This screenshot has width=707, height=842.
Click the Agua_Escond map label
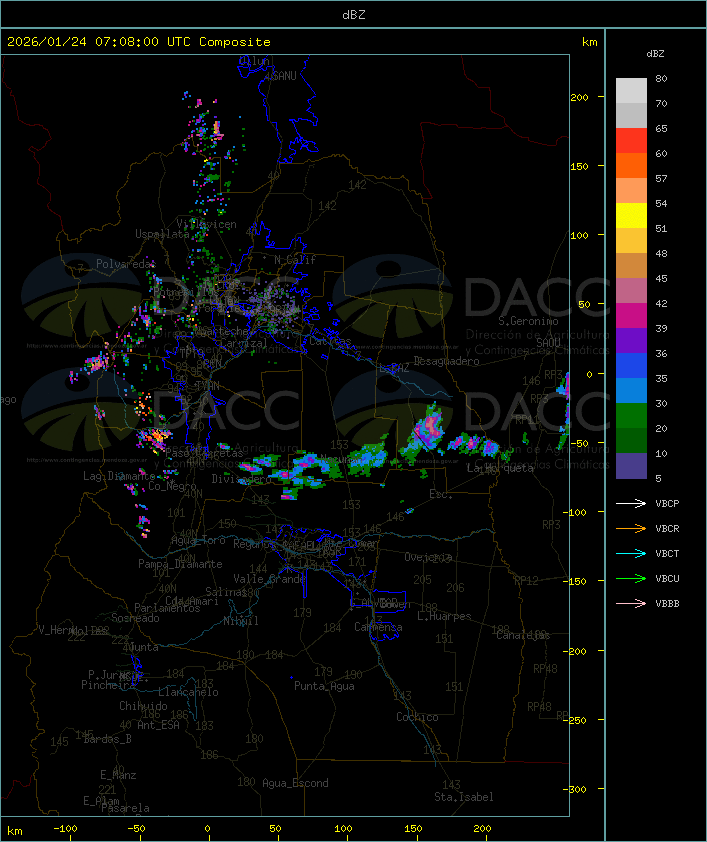(295, 783)
